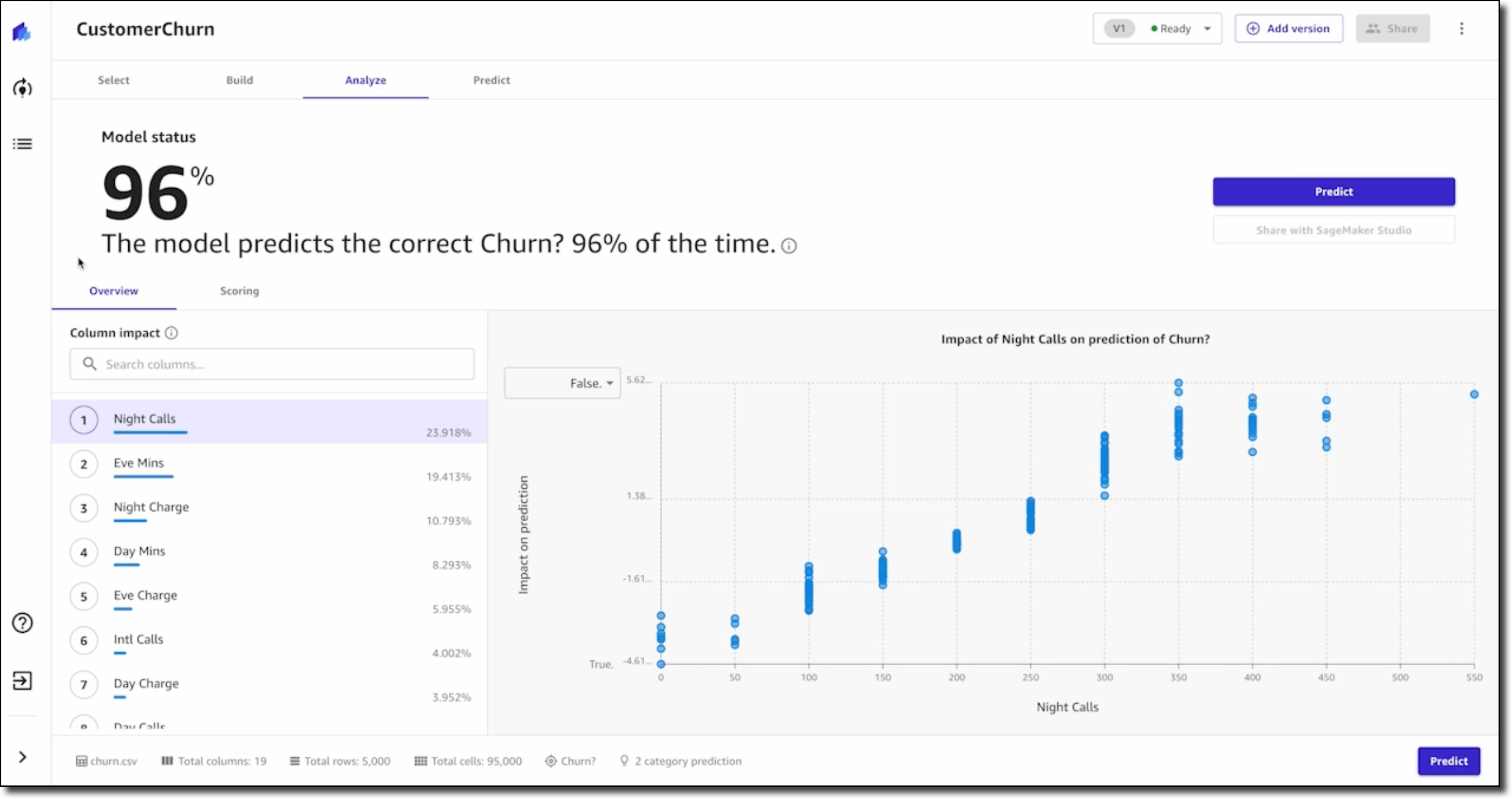This screenshot has height=799, width=1512.
Task: Switch to the Scoring tab
Action: click(x=239, y=291)
